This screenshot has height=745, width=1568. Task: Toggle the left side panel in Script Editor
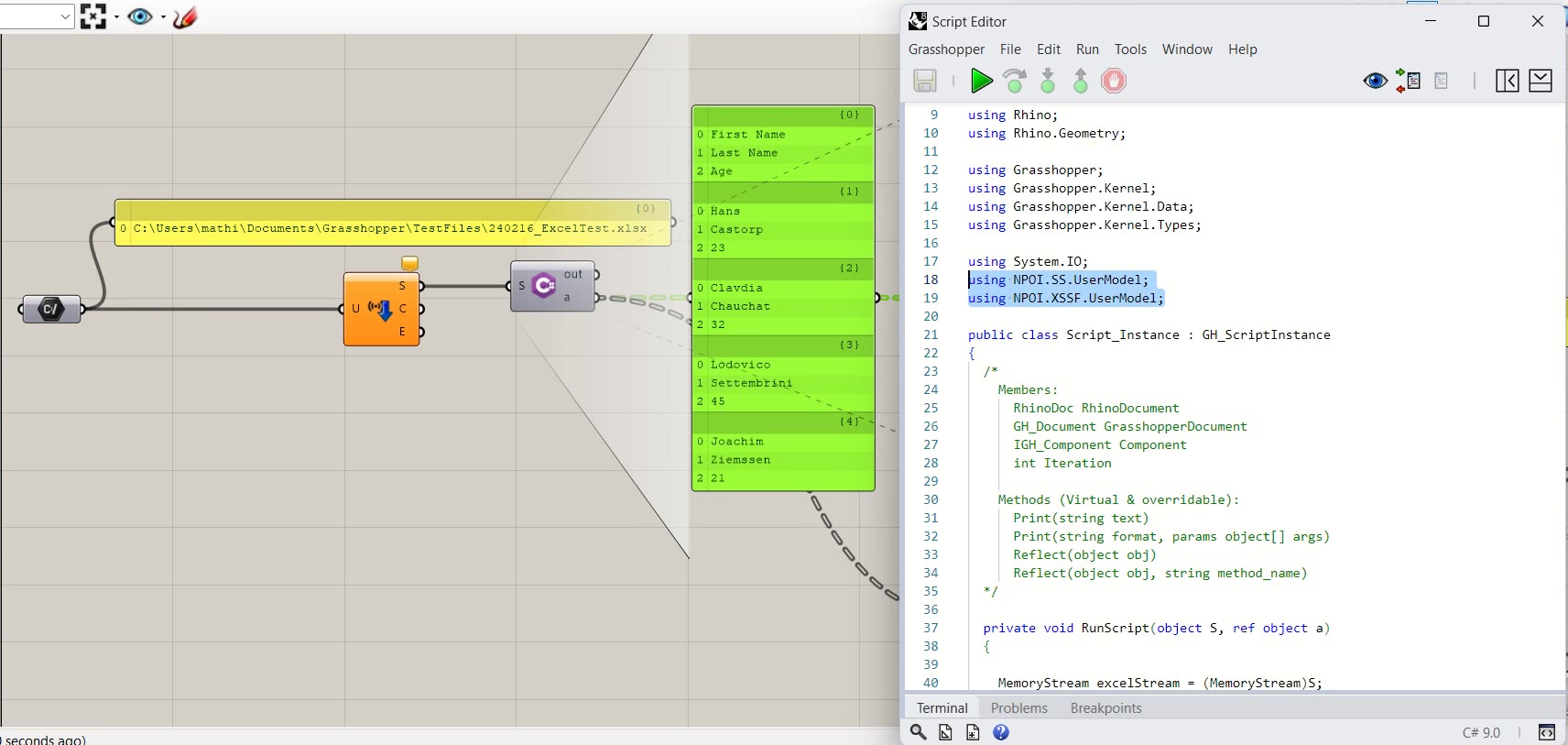(1507, 82)
